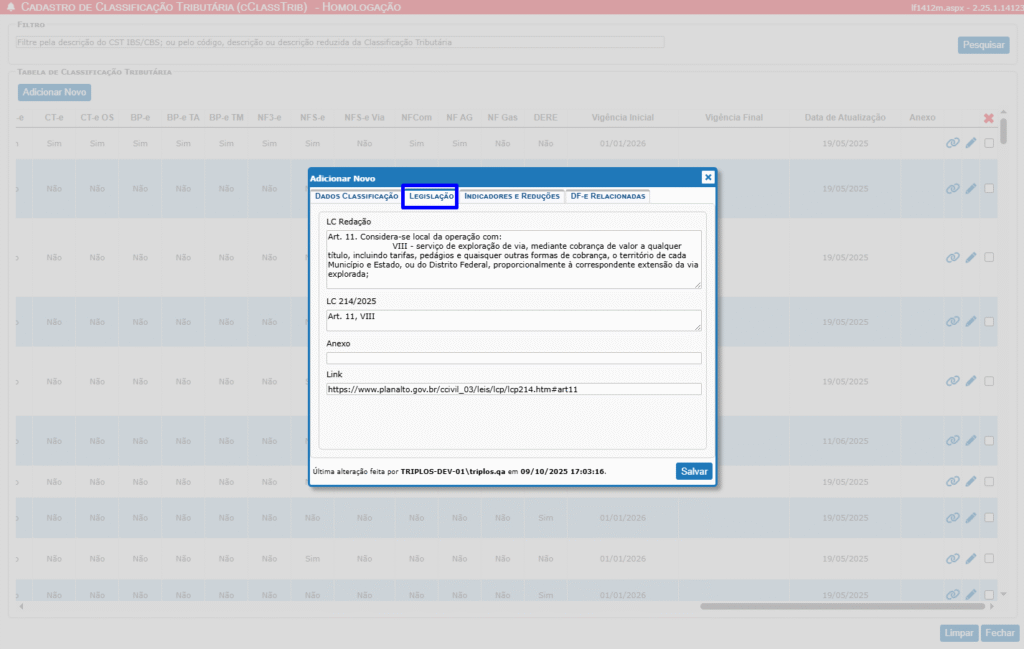1024x649 pixels.
Task: Focus the Link URL text field
Action: (x=513, y=389)
